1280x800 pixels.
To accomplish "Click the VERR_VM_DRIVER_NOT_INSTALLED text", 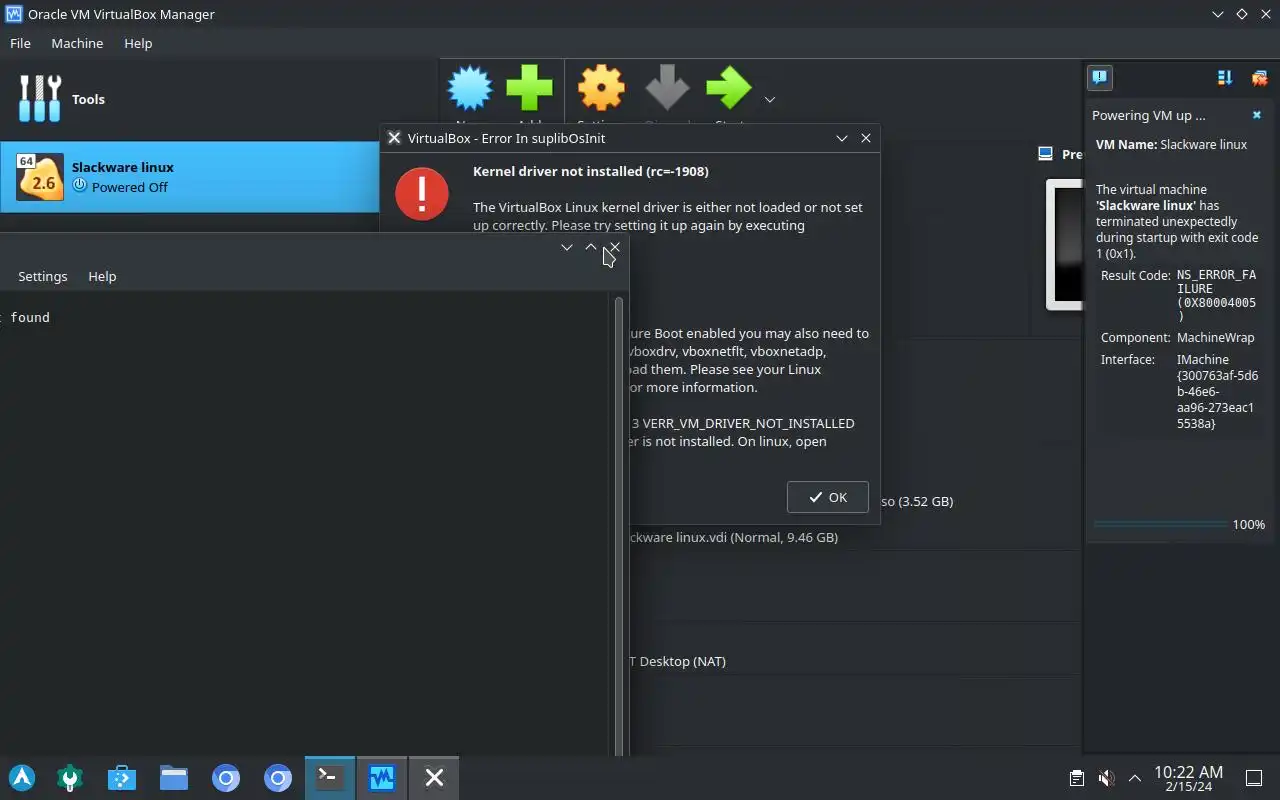I will 748,423.
